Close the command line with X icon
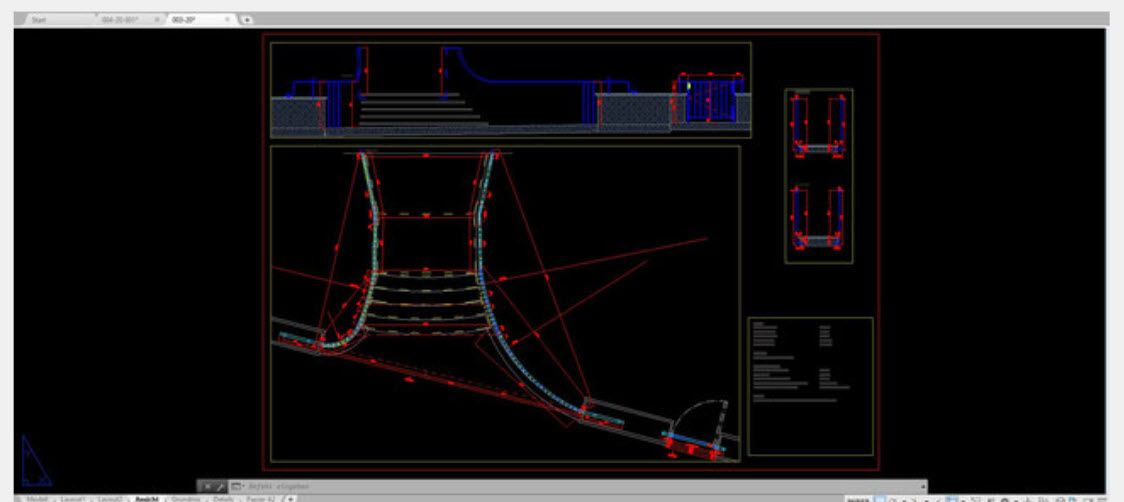 (x=206, y=486)
